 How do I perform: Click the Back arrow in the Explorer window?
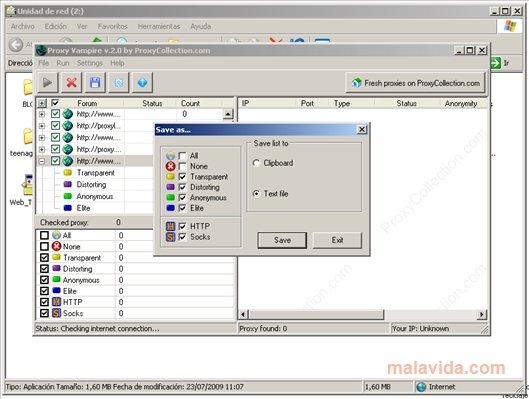[x=16, y=45]
